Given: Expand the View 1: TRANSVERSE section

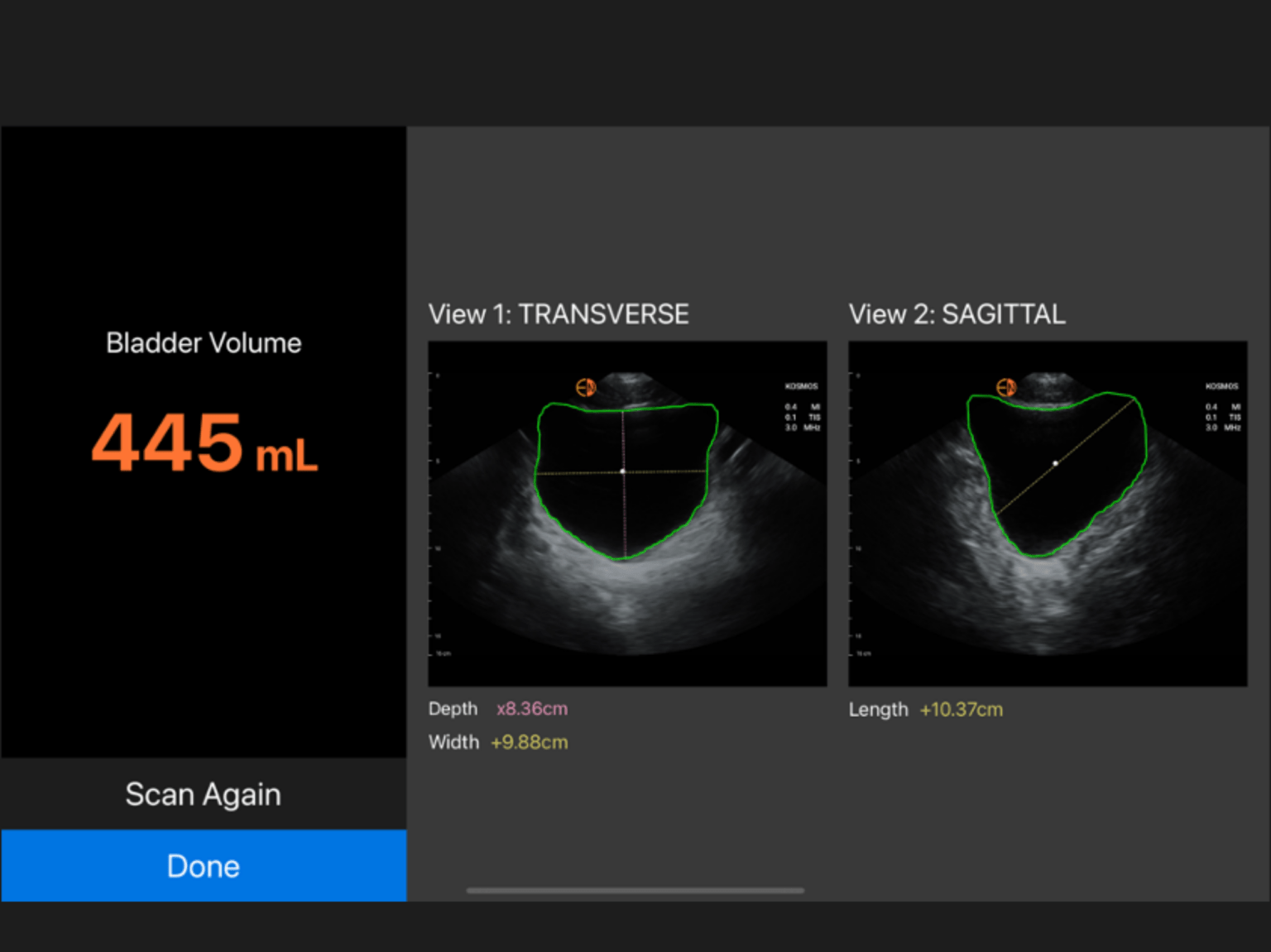Looking at the screenshot, I should (x=559, y=314).
